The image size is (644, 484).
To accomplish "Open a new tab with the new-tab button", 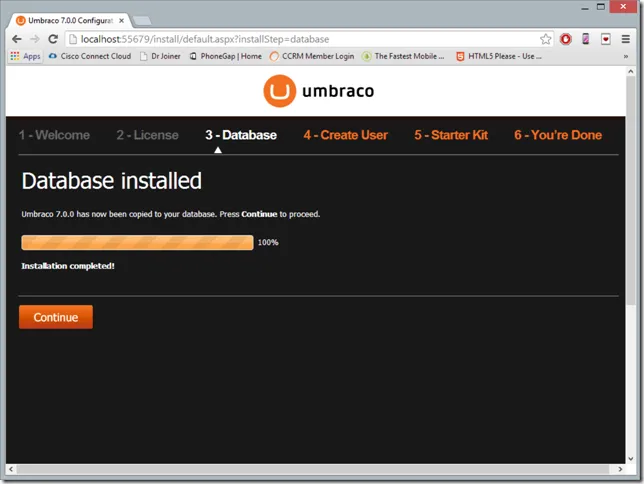I will 142,21.
